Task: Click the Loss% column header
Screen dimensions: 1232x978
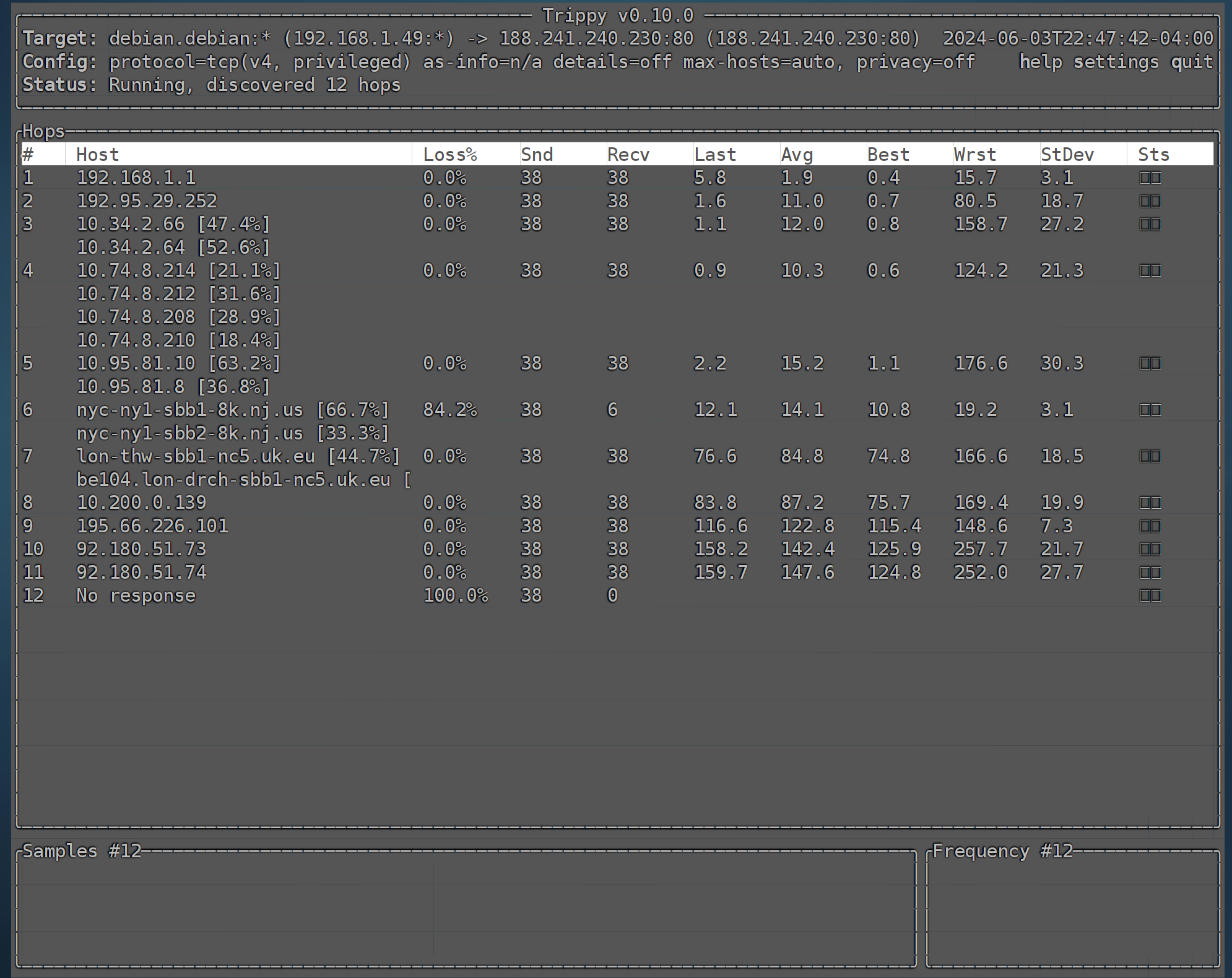Action: 450,155
